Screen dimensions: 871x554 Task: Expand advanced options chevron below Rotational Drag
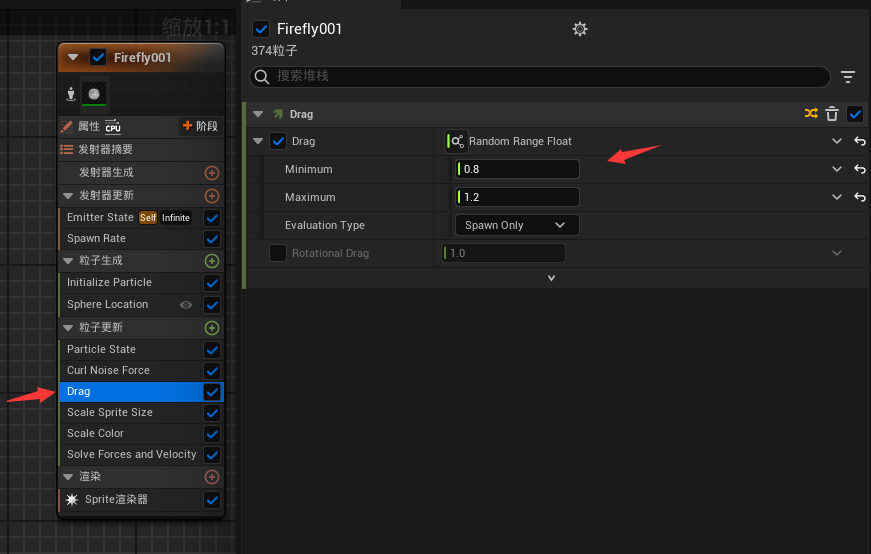coord(551,278)
